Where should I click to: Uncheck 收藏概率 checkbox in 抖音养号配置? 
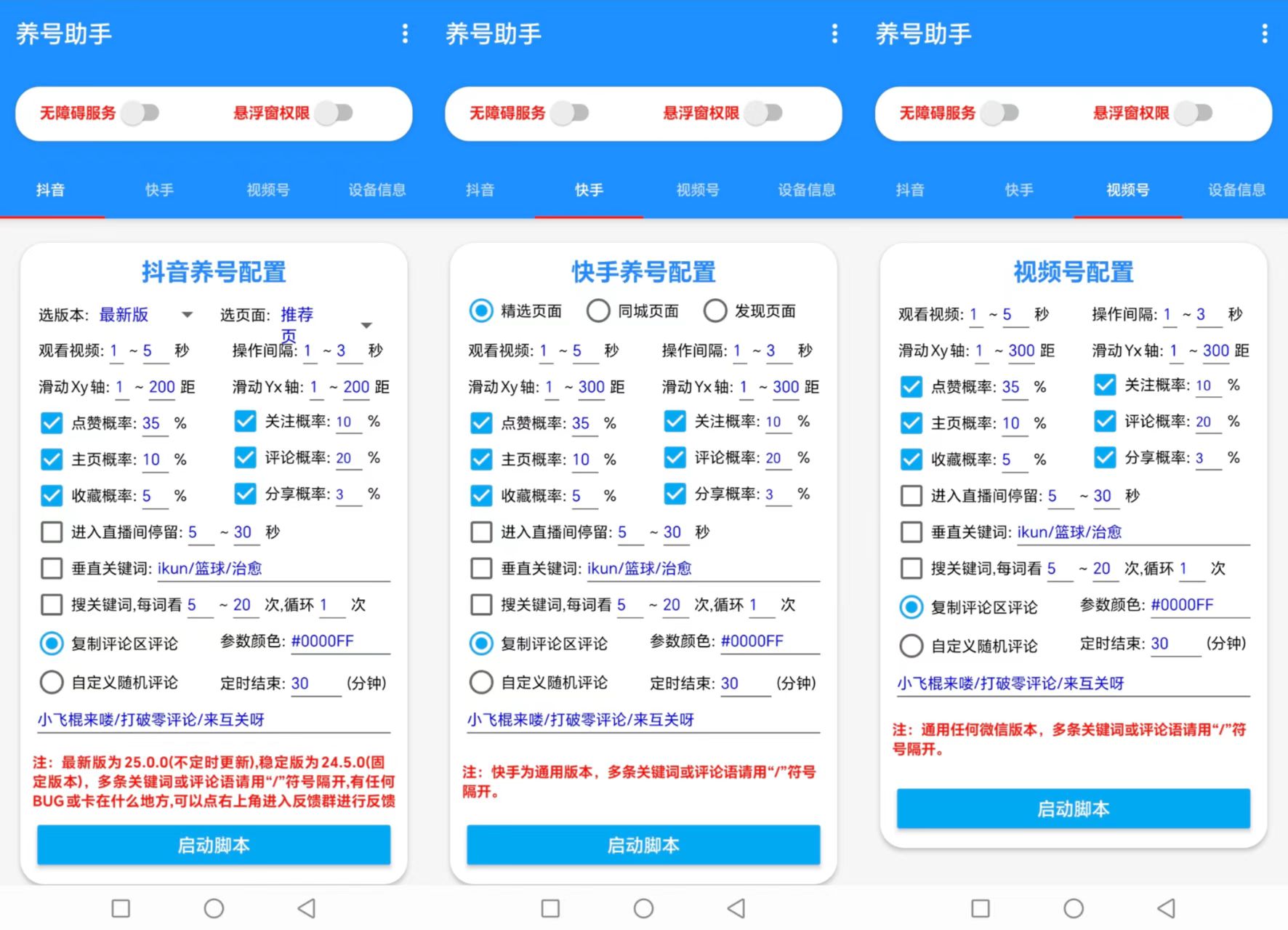click(52, 496)
